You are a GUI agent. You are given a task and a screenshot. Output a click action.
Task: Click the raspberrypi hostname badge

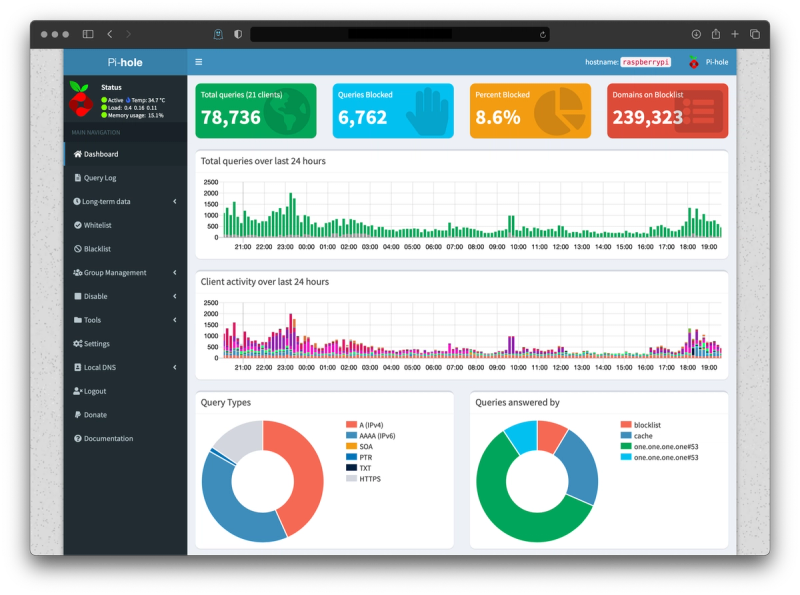point(645,62)
